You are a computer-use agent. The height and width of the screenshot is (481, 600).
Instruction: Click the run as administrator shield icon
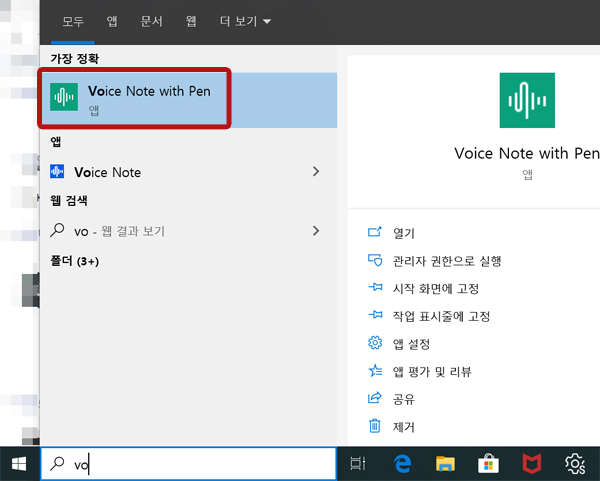point(375,260)
